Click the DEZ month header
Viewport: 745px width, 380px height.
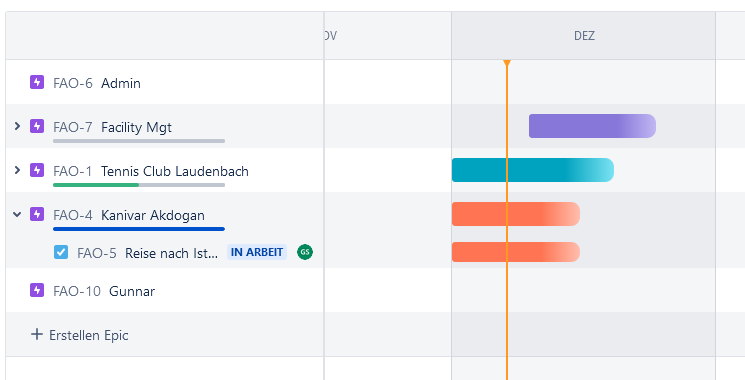click(583, 36)
